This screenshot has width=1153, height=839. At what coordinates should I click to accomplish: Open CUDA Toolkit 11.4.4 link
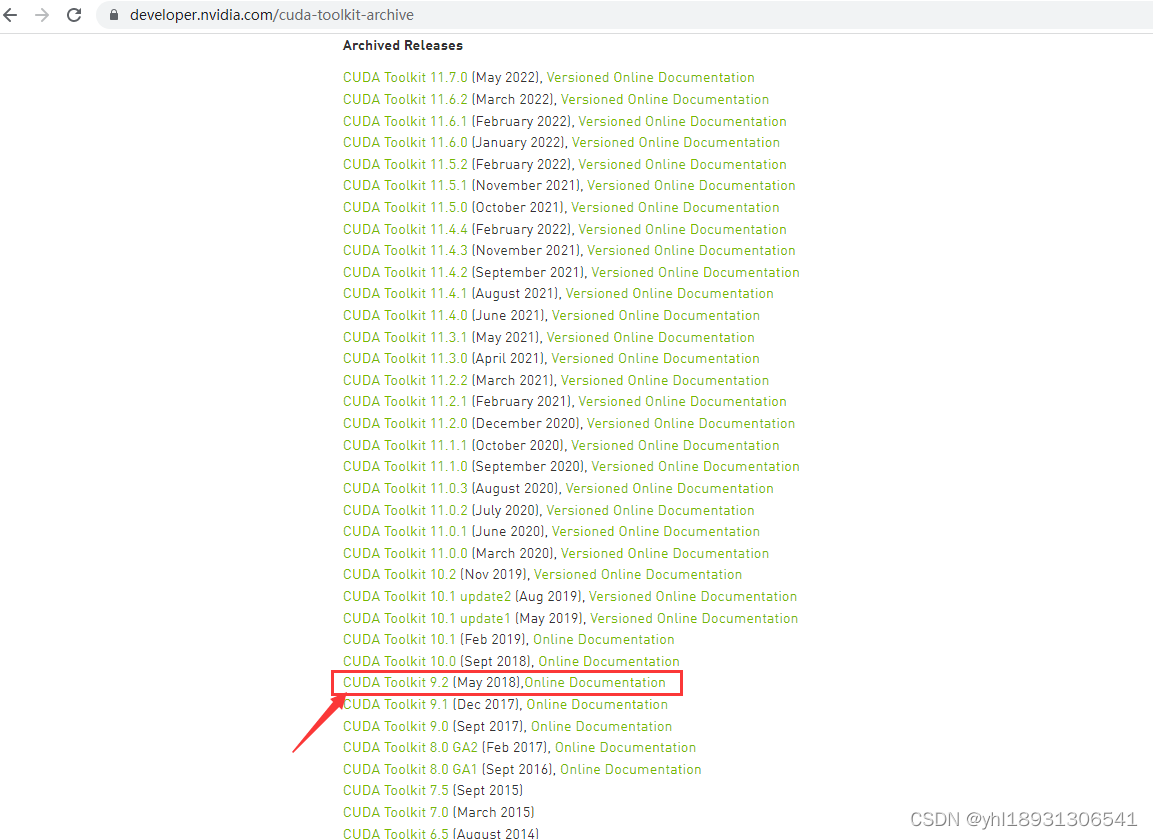coord(404,229)
